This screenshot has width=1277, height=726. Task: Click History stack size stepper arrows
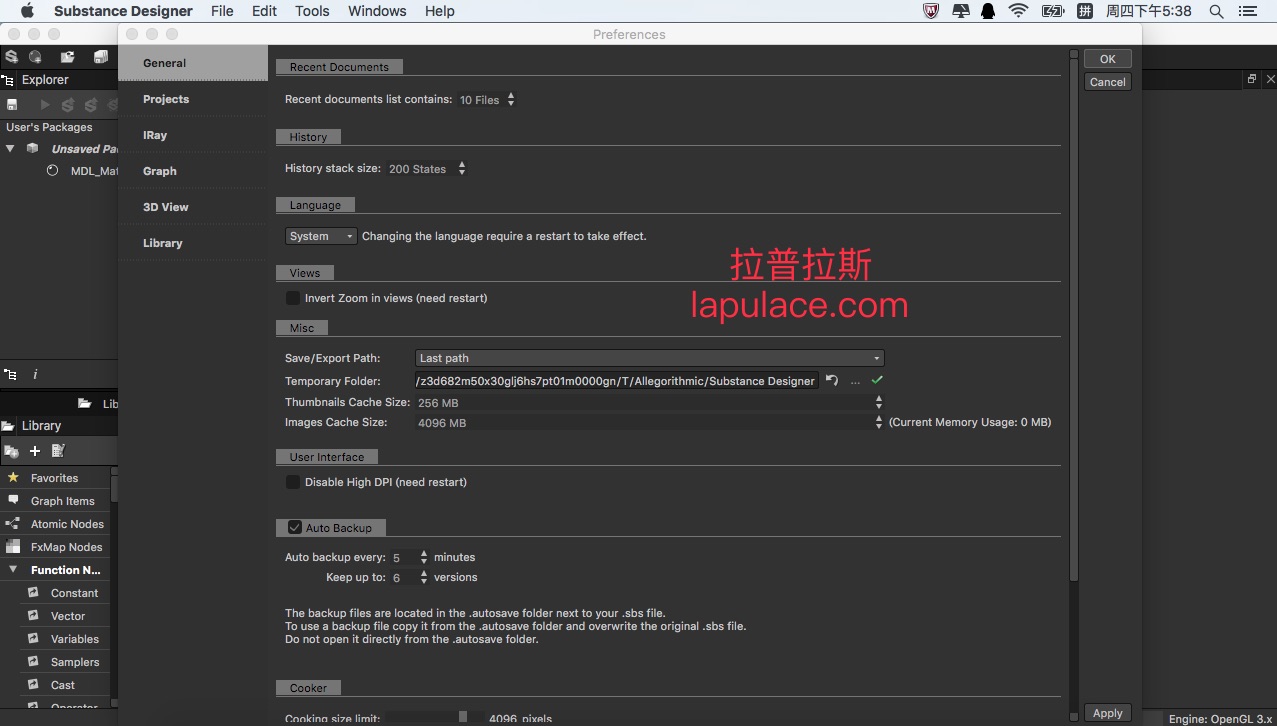pyautogui.click(x=462, y=169)
